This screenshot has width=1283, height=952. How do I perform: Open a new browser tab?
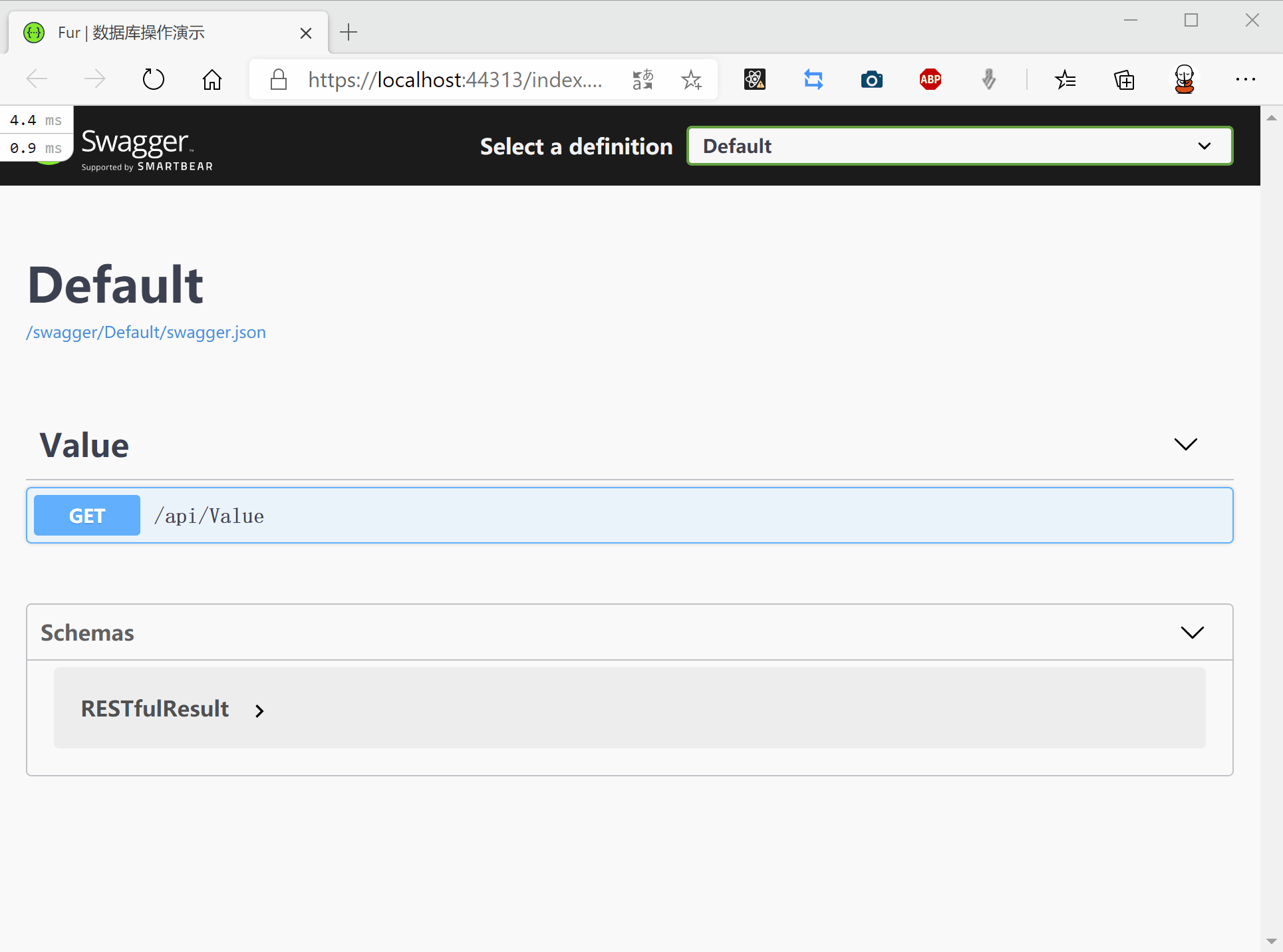(349, 32)
